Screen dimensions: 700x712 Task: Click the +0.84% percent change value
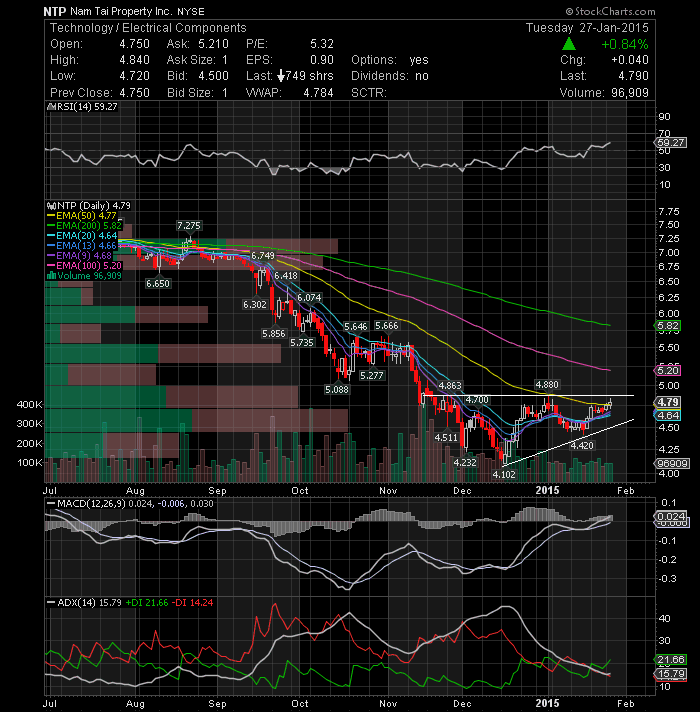pos(625,44)
